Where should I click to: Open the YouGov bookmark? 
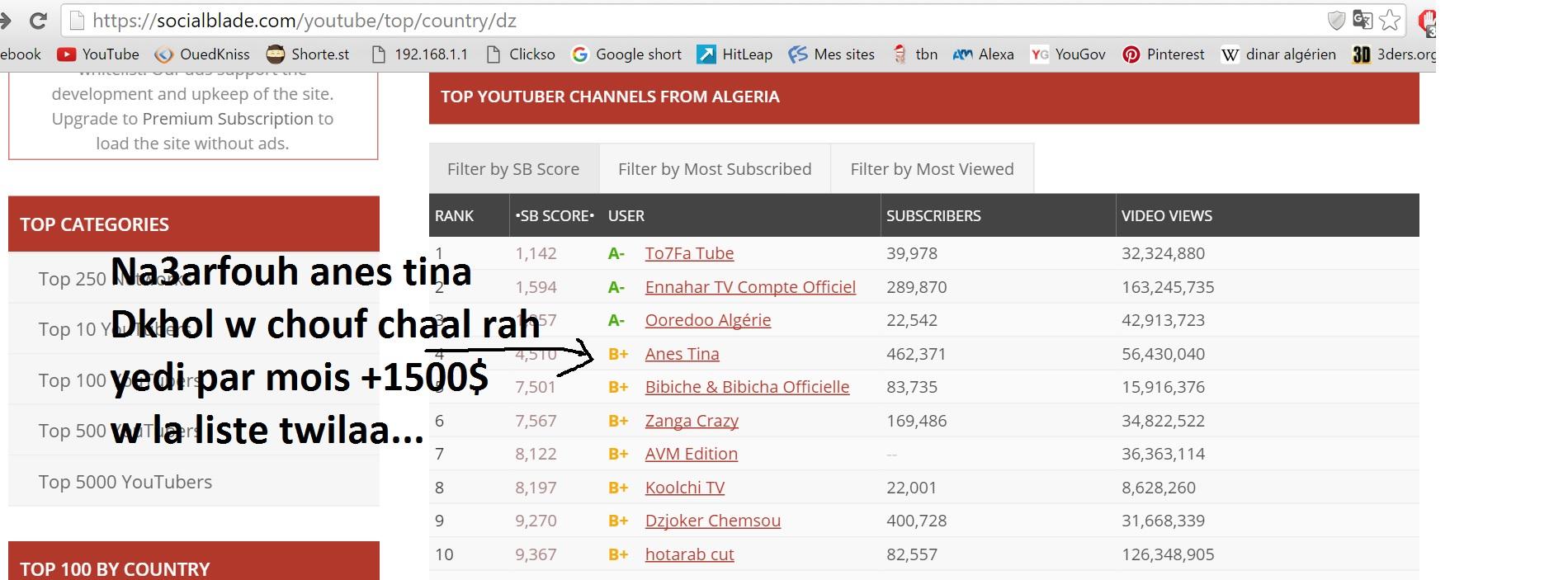coord(1068,54)
